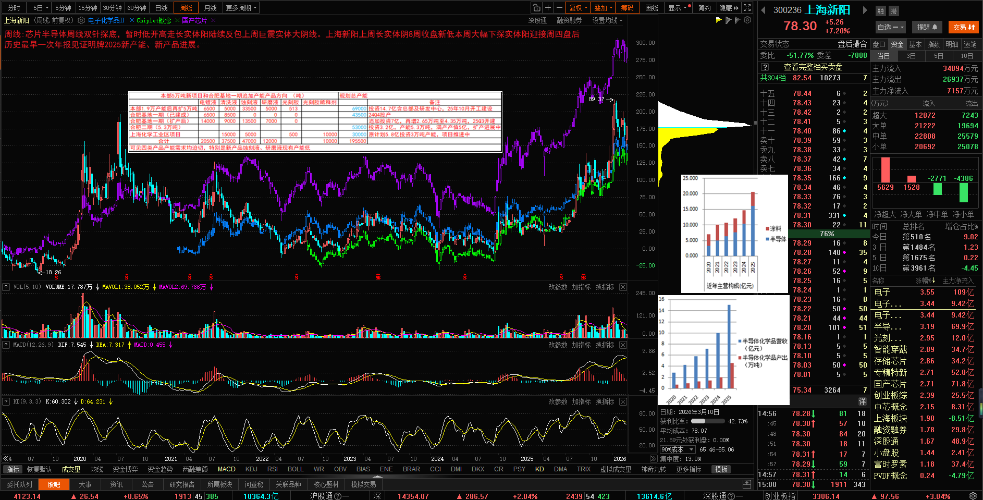Open settings gear beside 上海新阳 chart title
Image resolution: width=983 pixels, height=500 pixels.
pyautogui.click(x=81, y=20)
